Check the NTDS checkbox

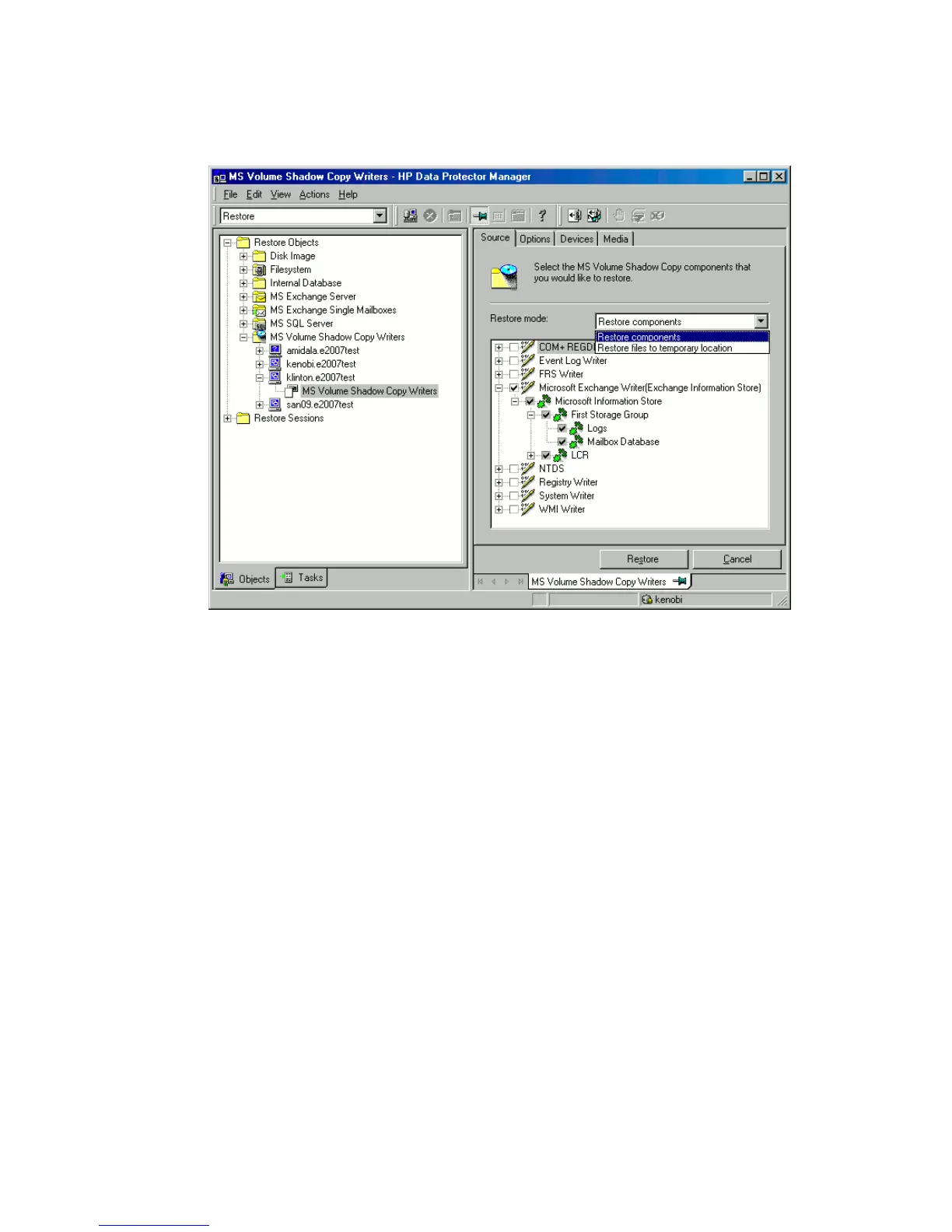[x=514, y=469]
